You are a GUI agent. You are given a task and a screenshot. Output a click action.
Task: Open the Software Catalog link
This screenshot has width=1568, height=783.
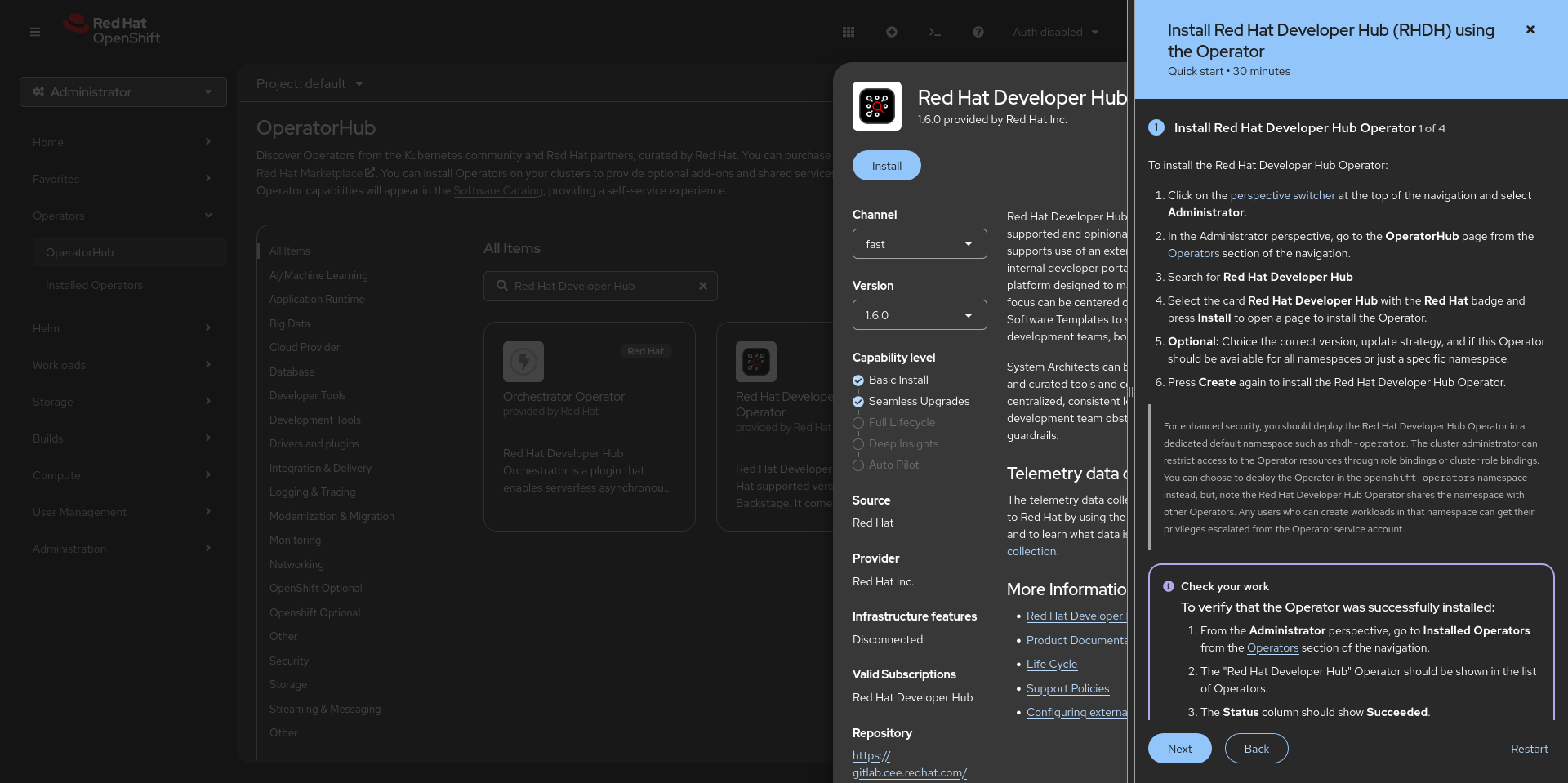click(x=498, y=190)
